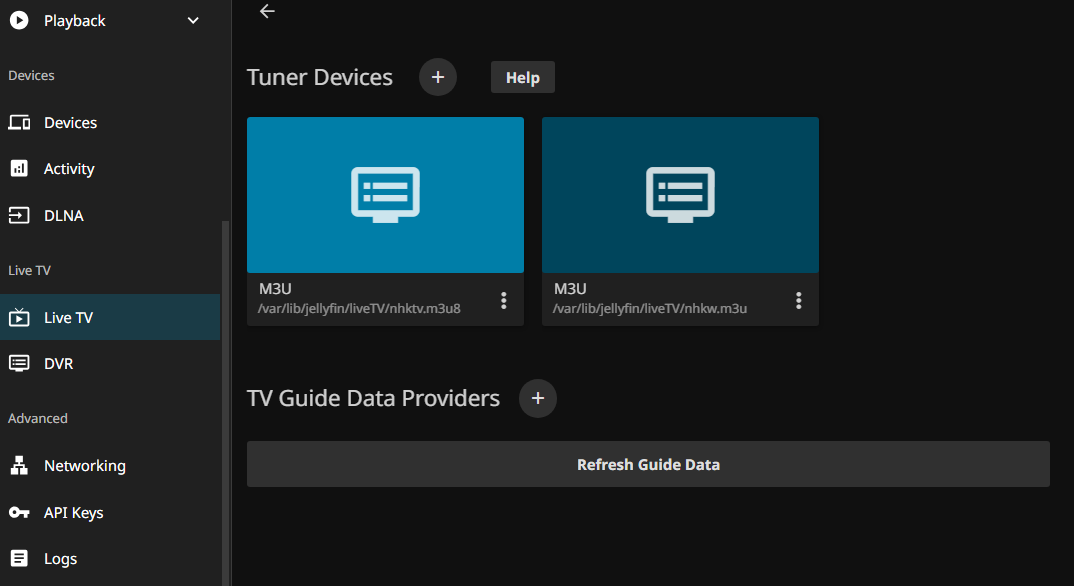Image resolution: width=1074 pixels, height=586 pixels.
Task: Click the Activity chart icon
Action: click(x=19, y=169)
